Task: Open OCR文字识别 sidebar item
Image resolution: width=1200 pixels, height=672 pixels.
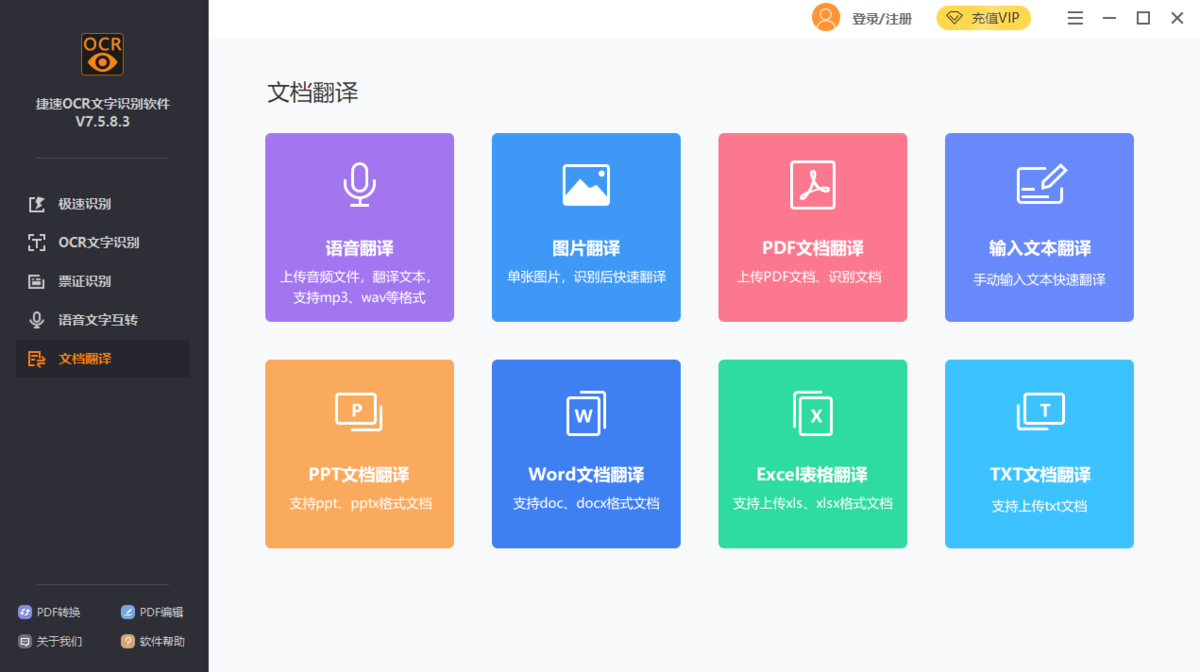Action: (x=103, y=242)
